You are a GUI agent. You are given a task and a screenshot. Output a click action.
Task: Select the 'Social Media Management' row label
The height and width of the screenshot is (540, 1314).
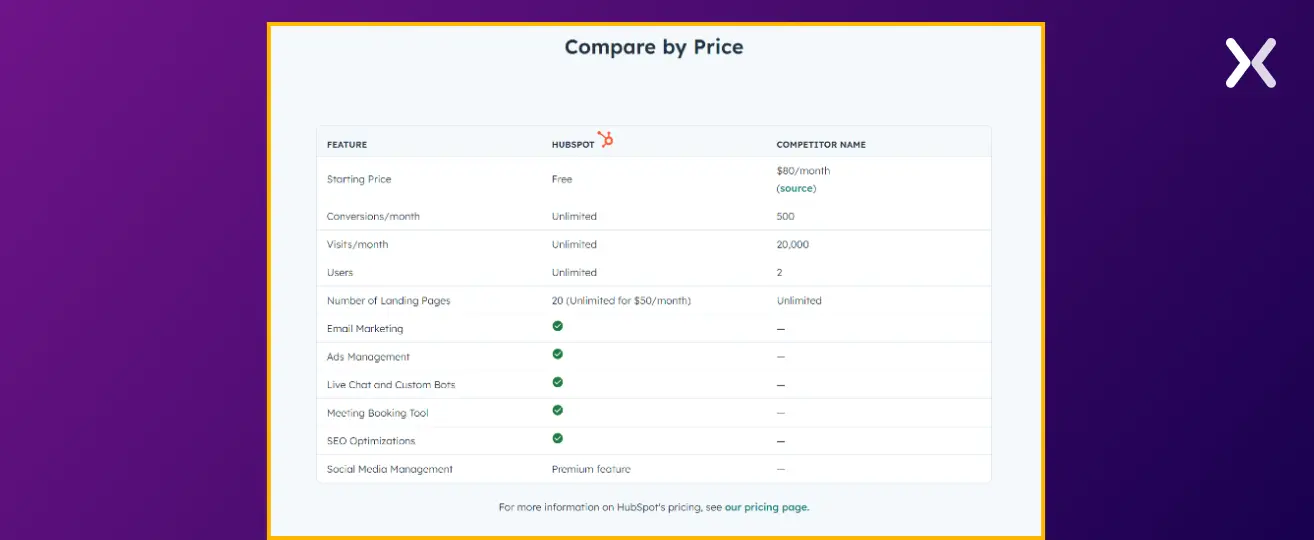(390, 469)
